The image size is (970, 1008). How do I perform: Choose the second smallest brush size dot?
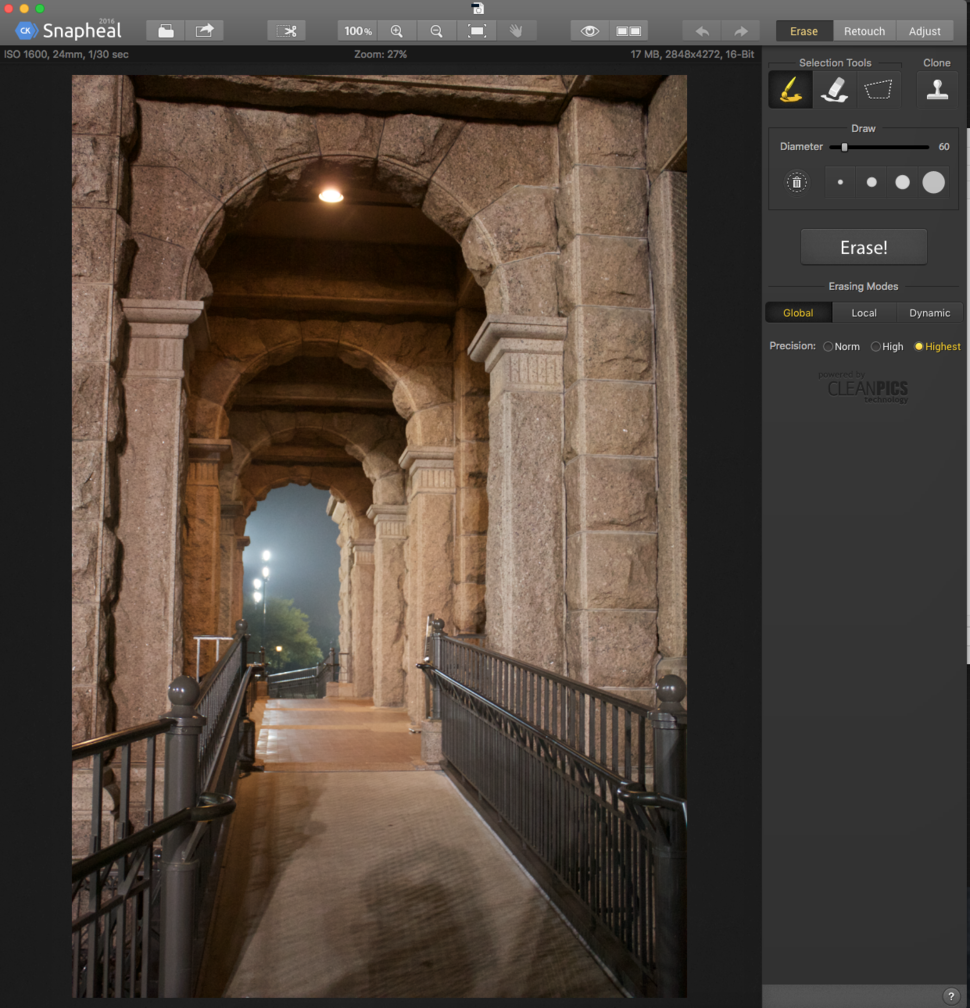[872, 183]
